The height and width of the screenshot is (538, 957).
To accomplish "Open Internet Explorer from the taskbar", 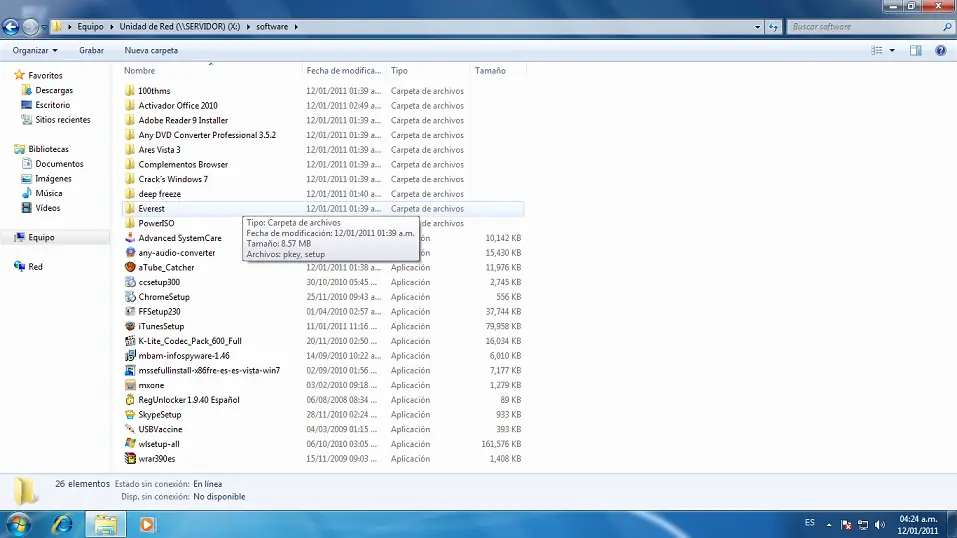I will tap(62, 524).
